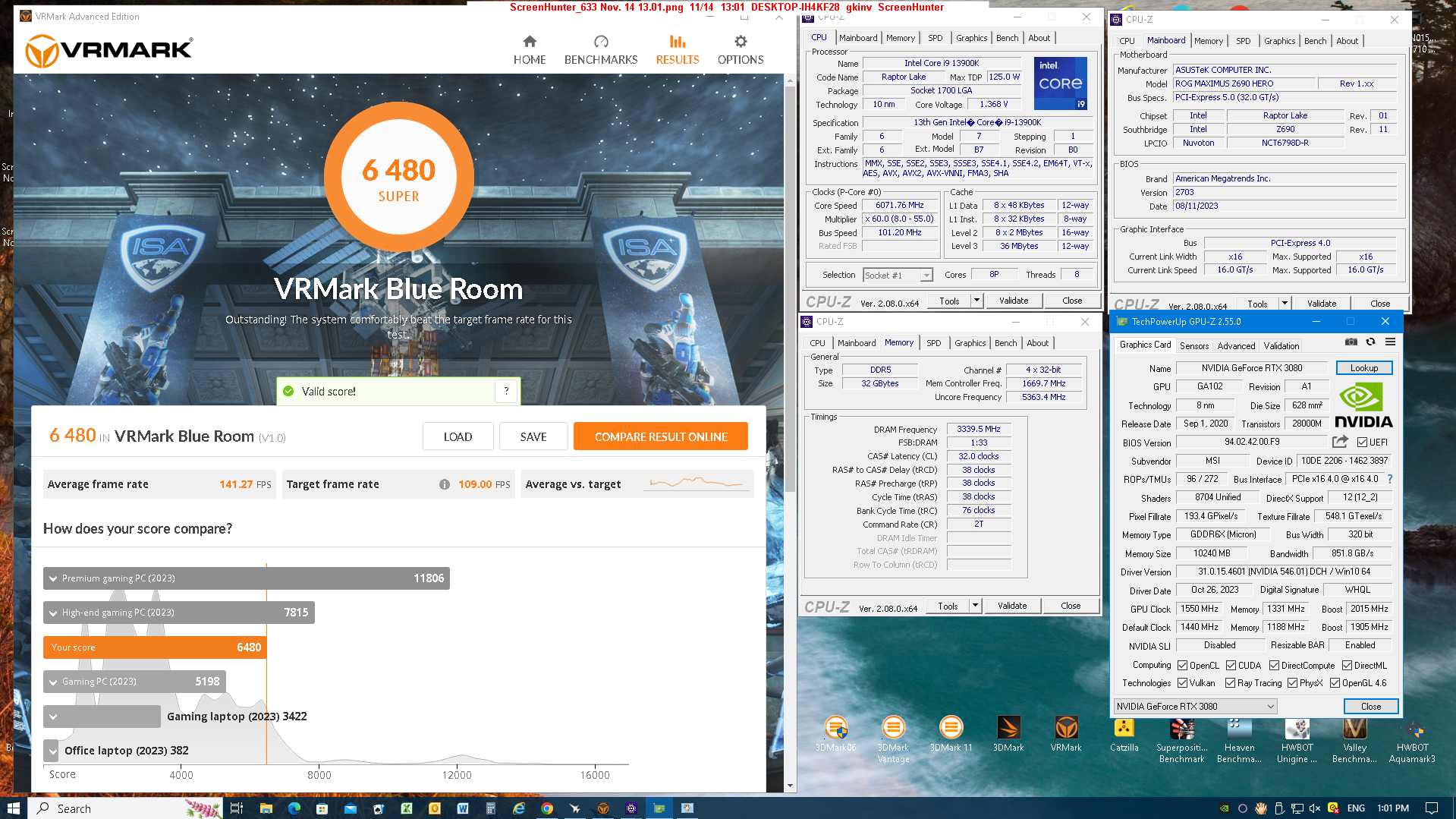This screenshot has width=1456, height=819.
Task: Click Validate in CPU-Z Memory window
Action: click(1012, 606)
